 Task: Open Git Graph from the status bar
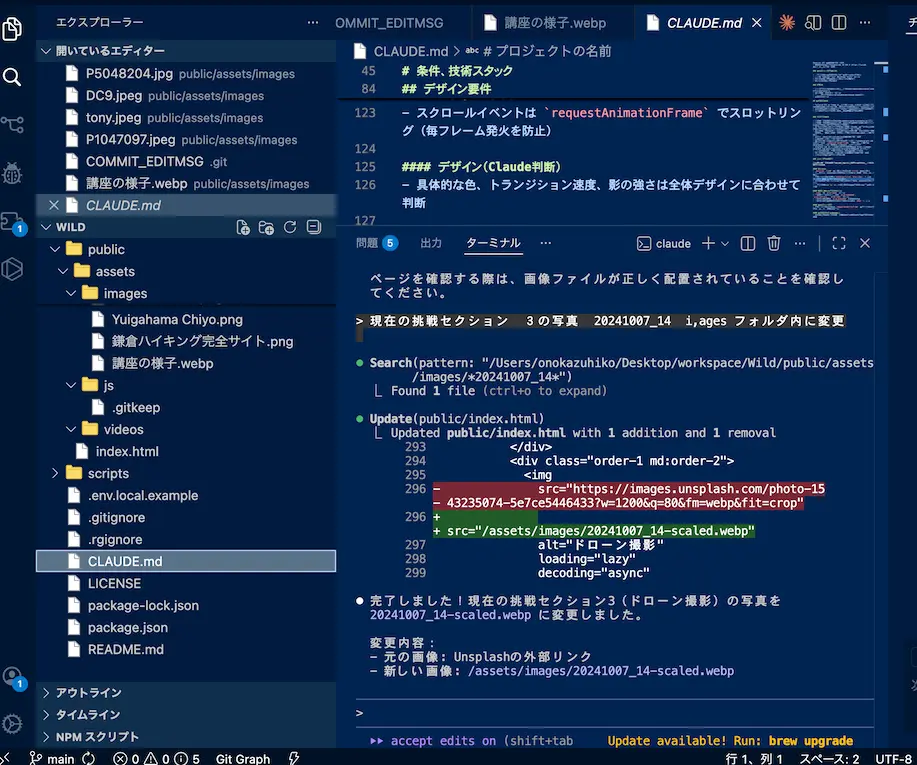(x=242, y=758)
